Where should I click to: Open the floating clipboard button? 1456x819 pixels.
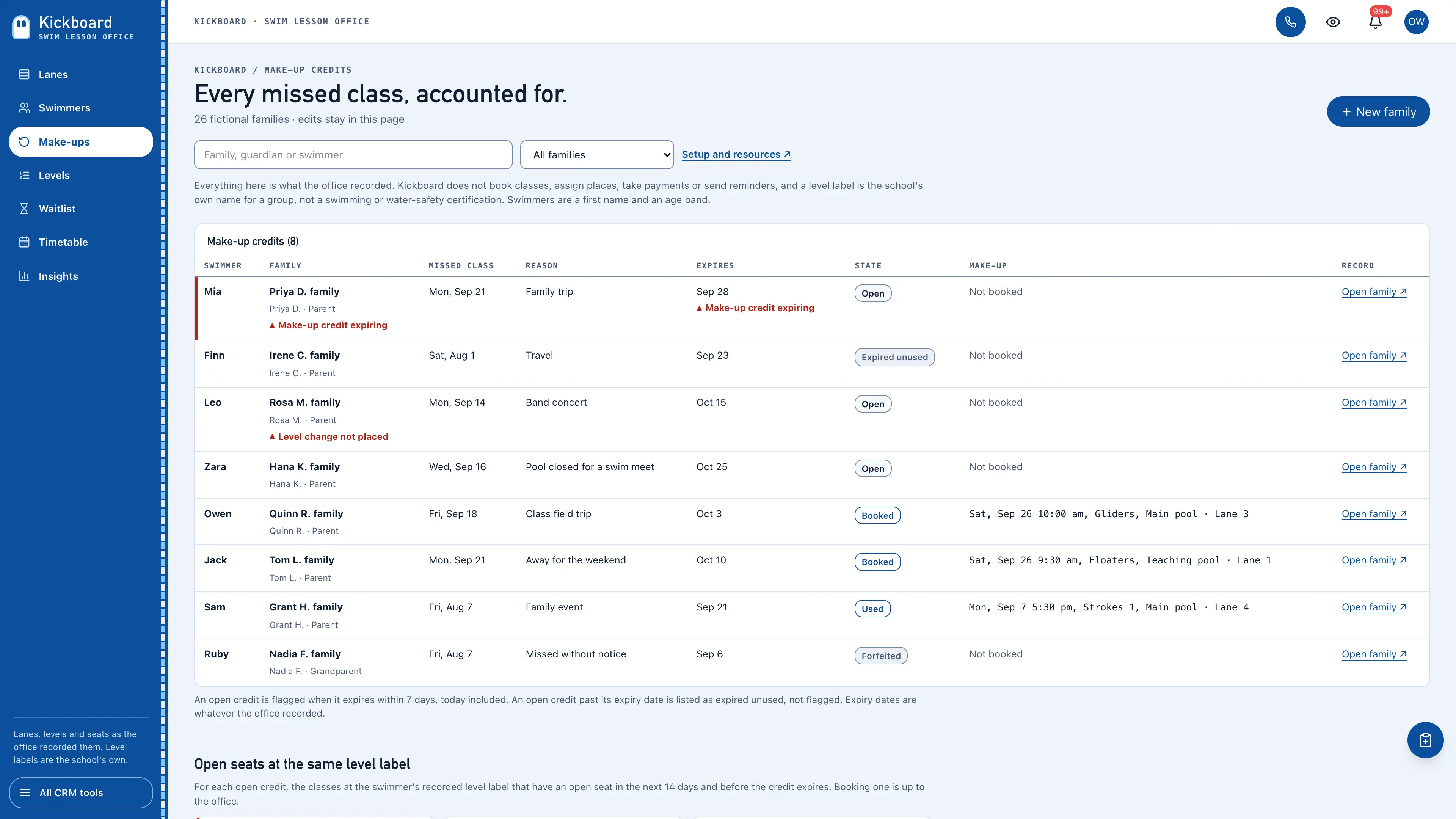tap(1425, 740)
